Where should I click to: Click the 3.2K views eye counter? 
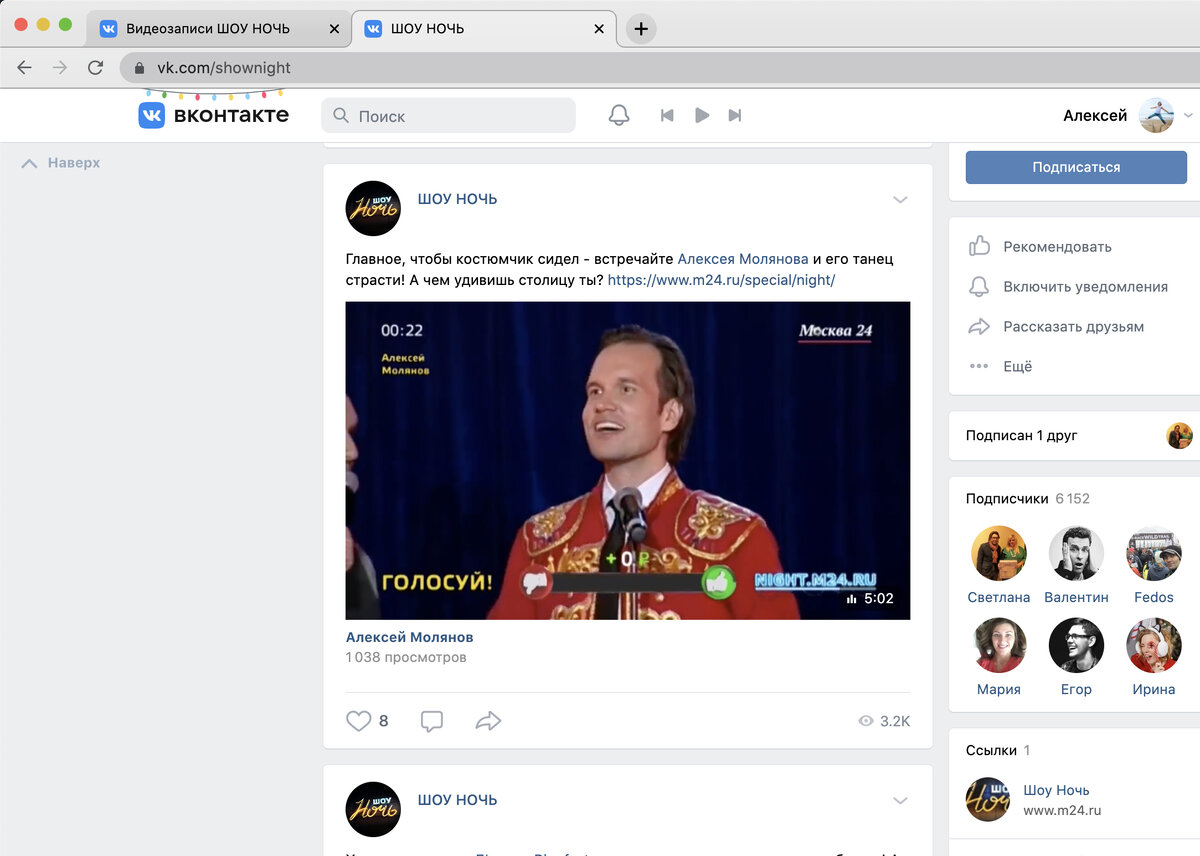[x=884, y=721]
